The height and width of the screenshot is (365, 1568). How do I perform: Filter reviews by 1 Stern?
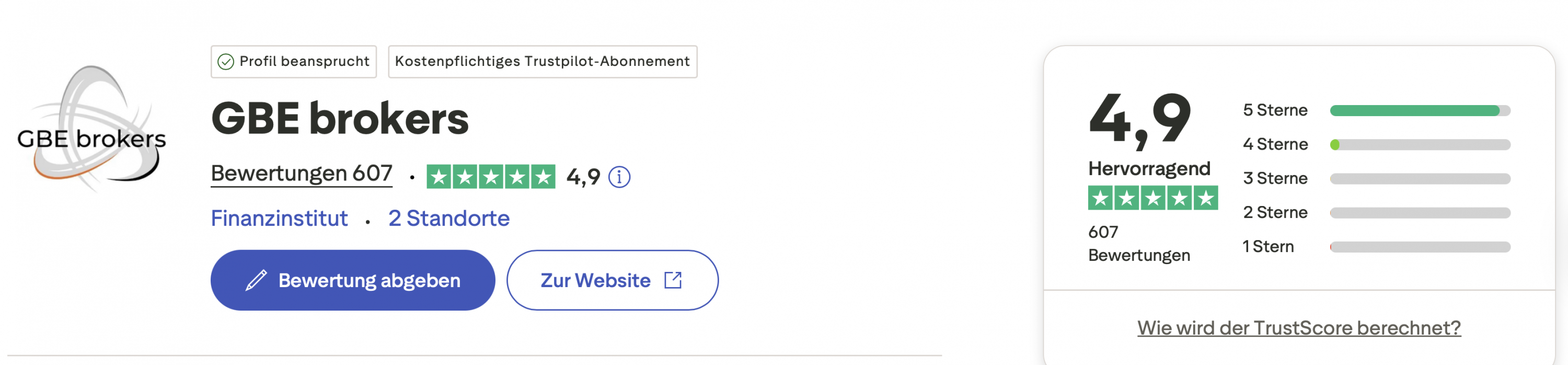click(1268, 247)
